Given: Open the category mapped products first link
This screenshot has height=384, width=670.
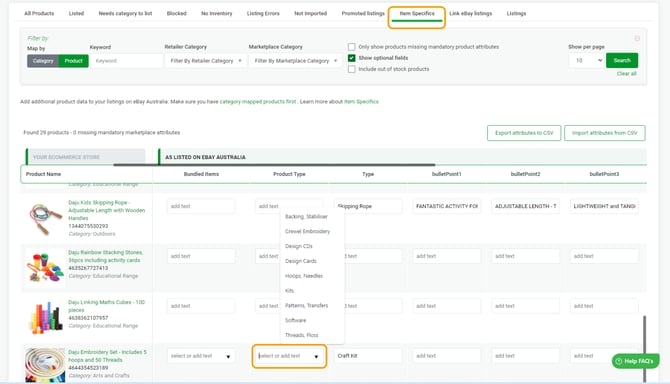Looking at the screenshot, I should [258, 102].
